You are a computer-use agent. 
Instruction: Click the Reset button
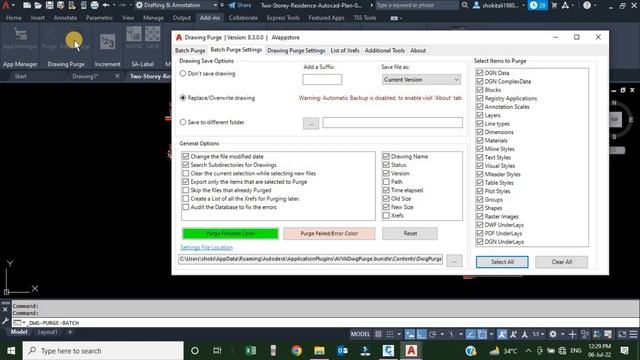click(410, 233)
